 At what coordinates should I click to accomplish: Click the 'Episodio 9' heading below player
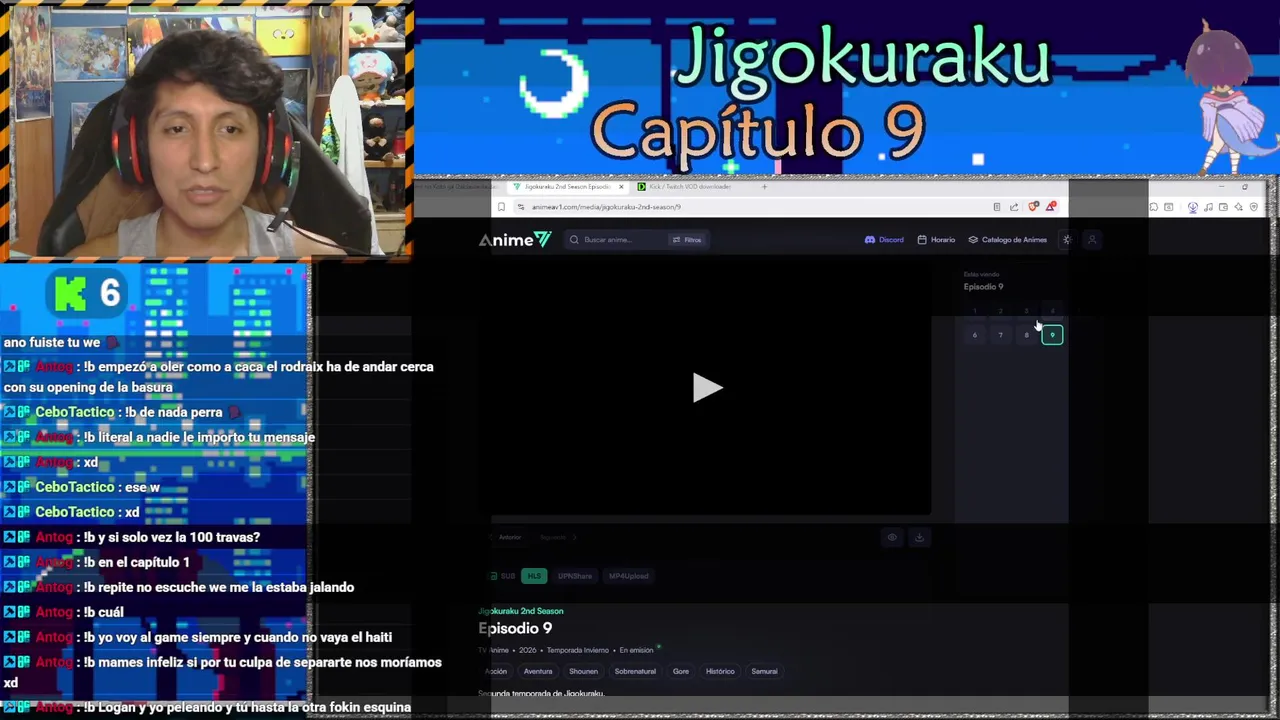click(515, 628)
